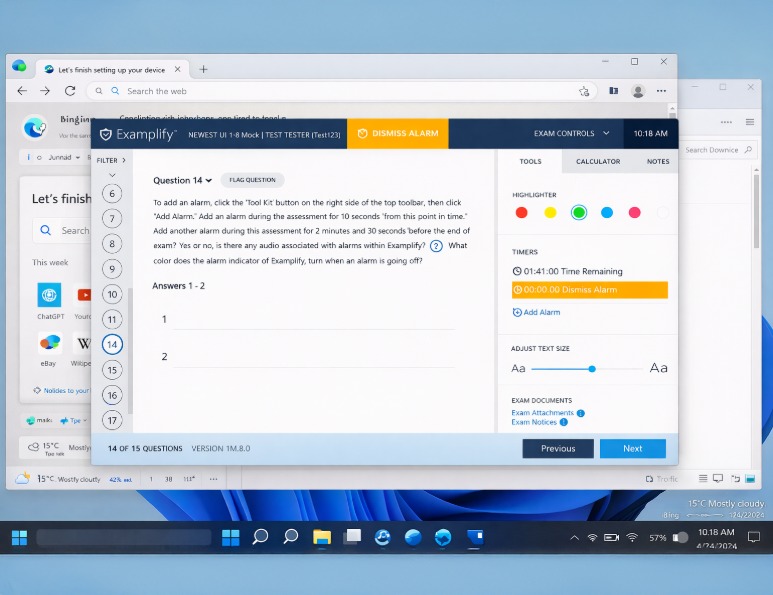Open the Exam Attachments link
Viewport: 773px width, 595px height.
coord(542,413)
